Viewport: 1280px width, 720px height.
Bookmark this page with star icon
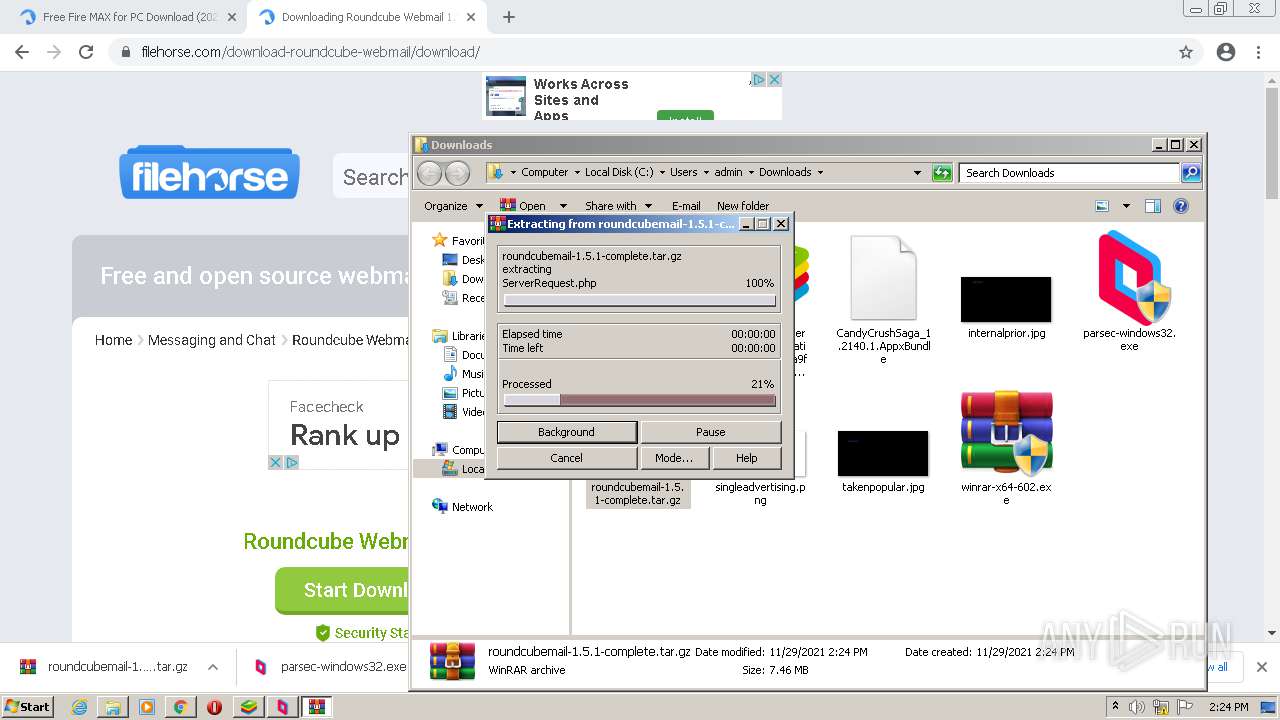[x=1186, y=52]
